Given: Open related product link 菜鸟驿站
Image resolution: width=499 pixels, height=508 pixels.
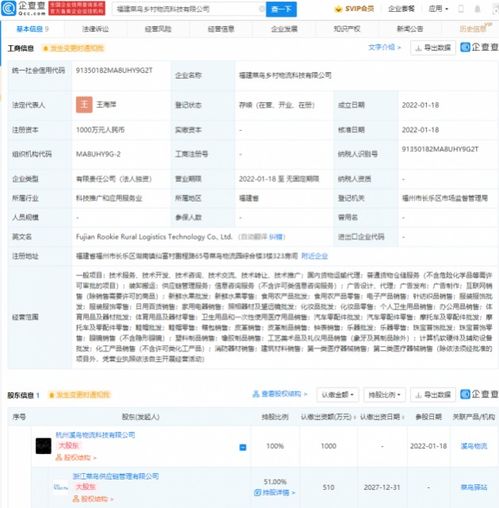Looking at the screenshot, I should 474,487.
